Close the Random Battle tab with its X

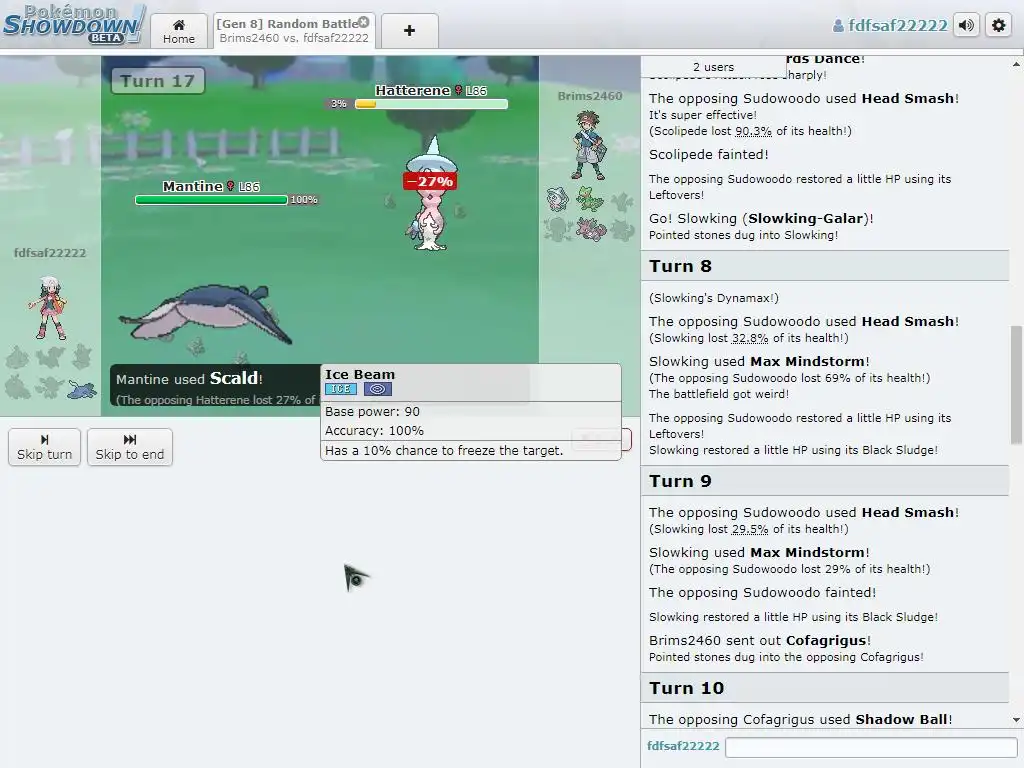[x=364, y=22]
